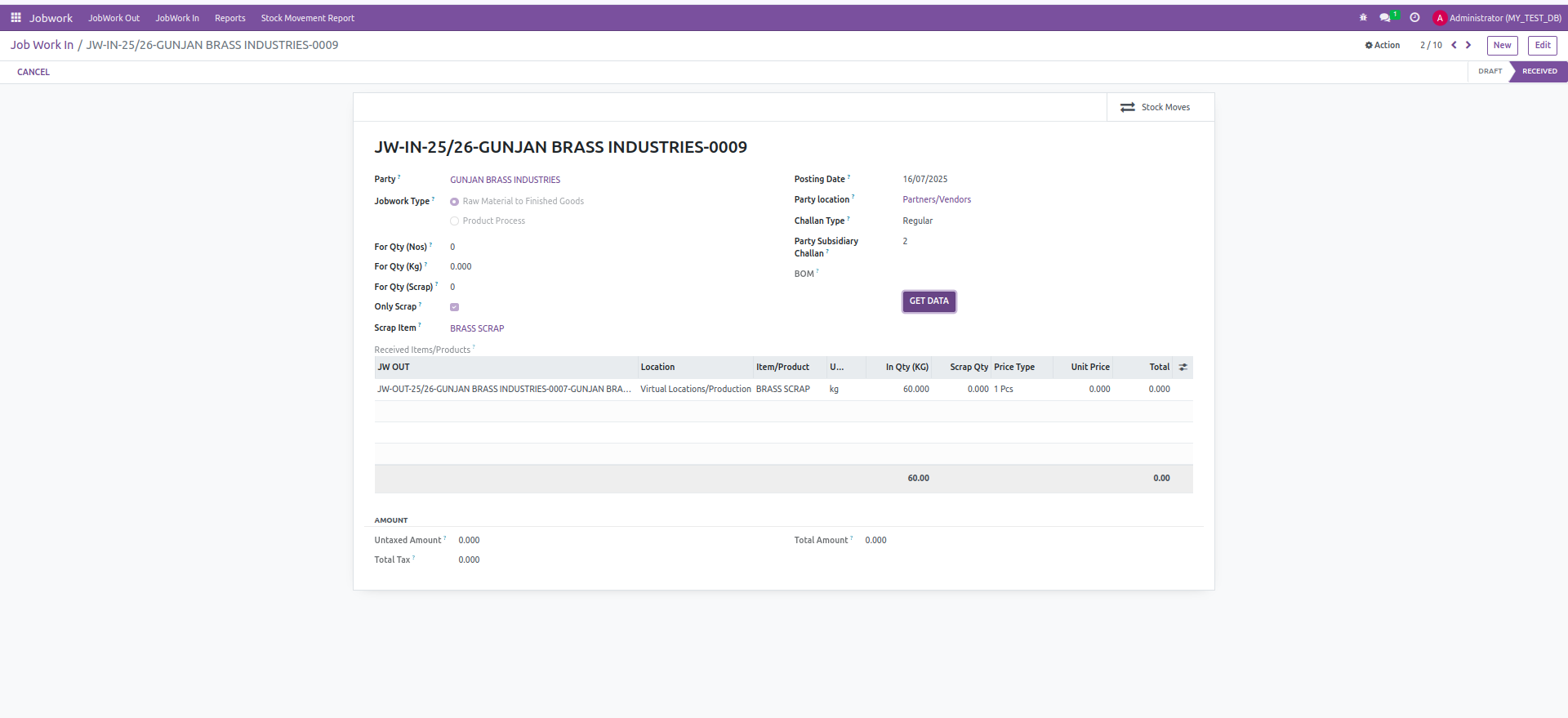Open the conversations chat icon
The image size is (1568, 718).
tap(1385, 18)
